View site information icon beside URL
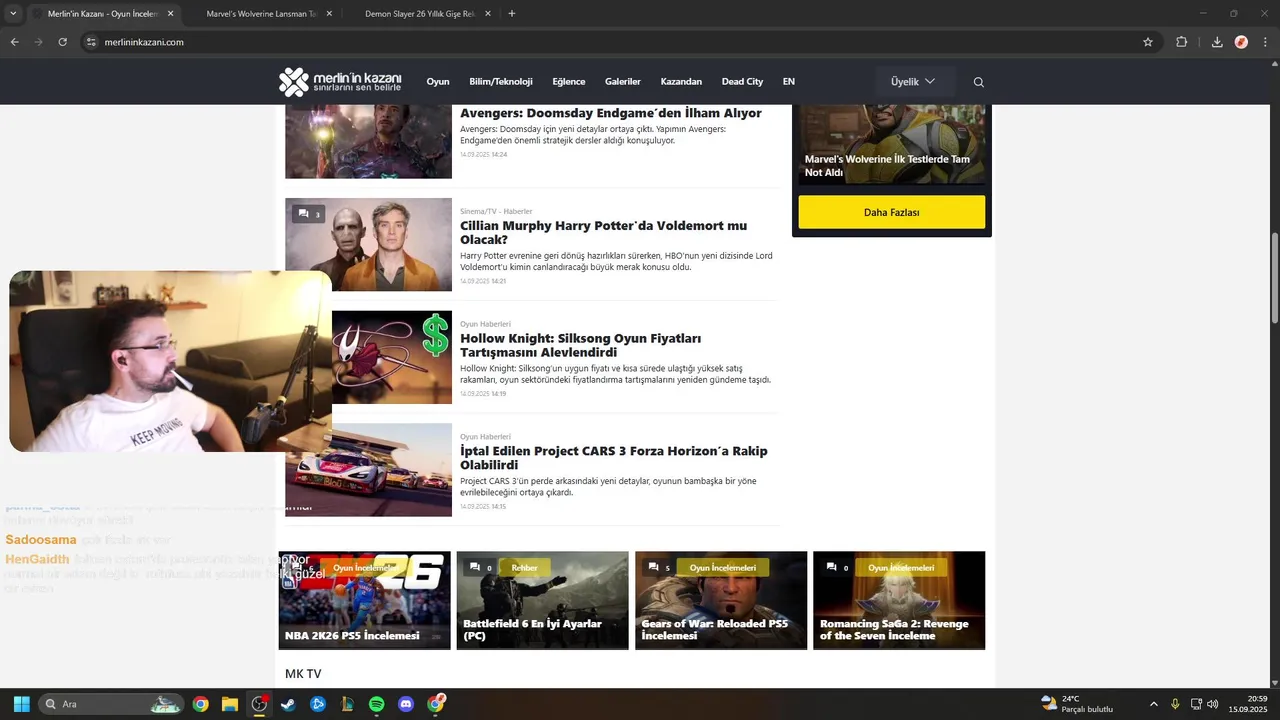The height and width of the screenshot is (720, 1280). point(91,42)
